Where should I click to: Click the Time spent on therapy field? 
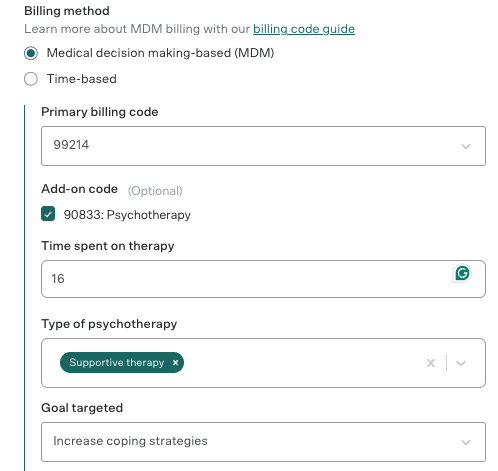click(x=263, y=279)
